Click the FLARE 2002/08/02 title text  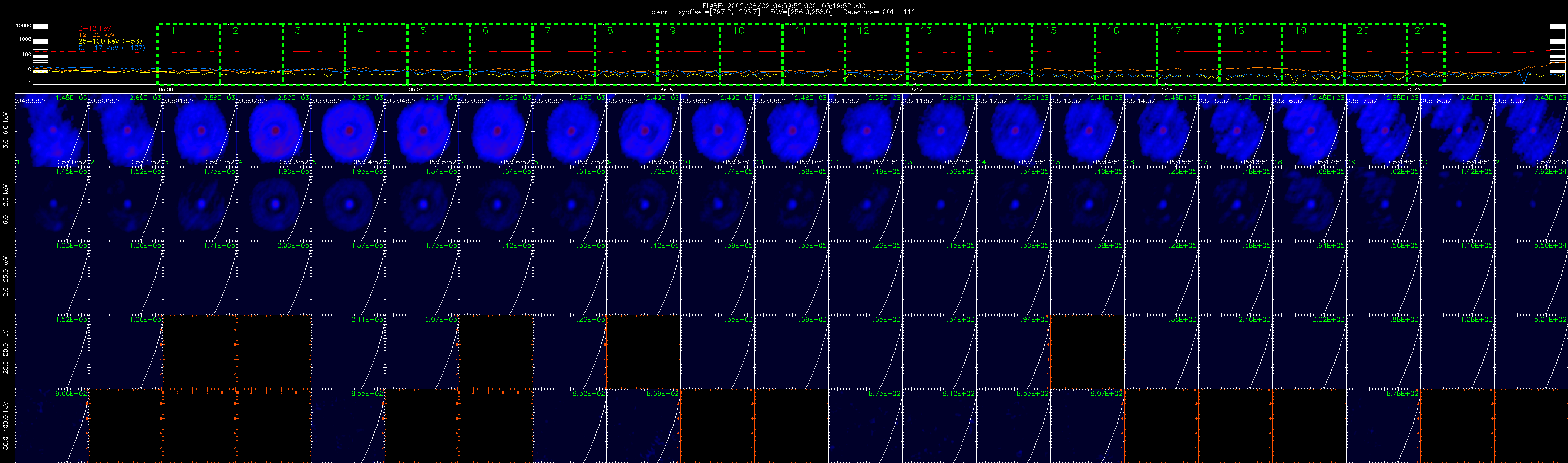coord(784,5)
